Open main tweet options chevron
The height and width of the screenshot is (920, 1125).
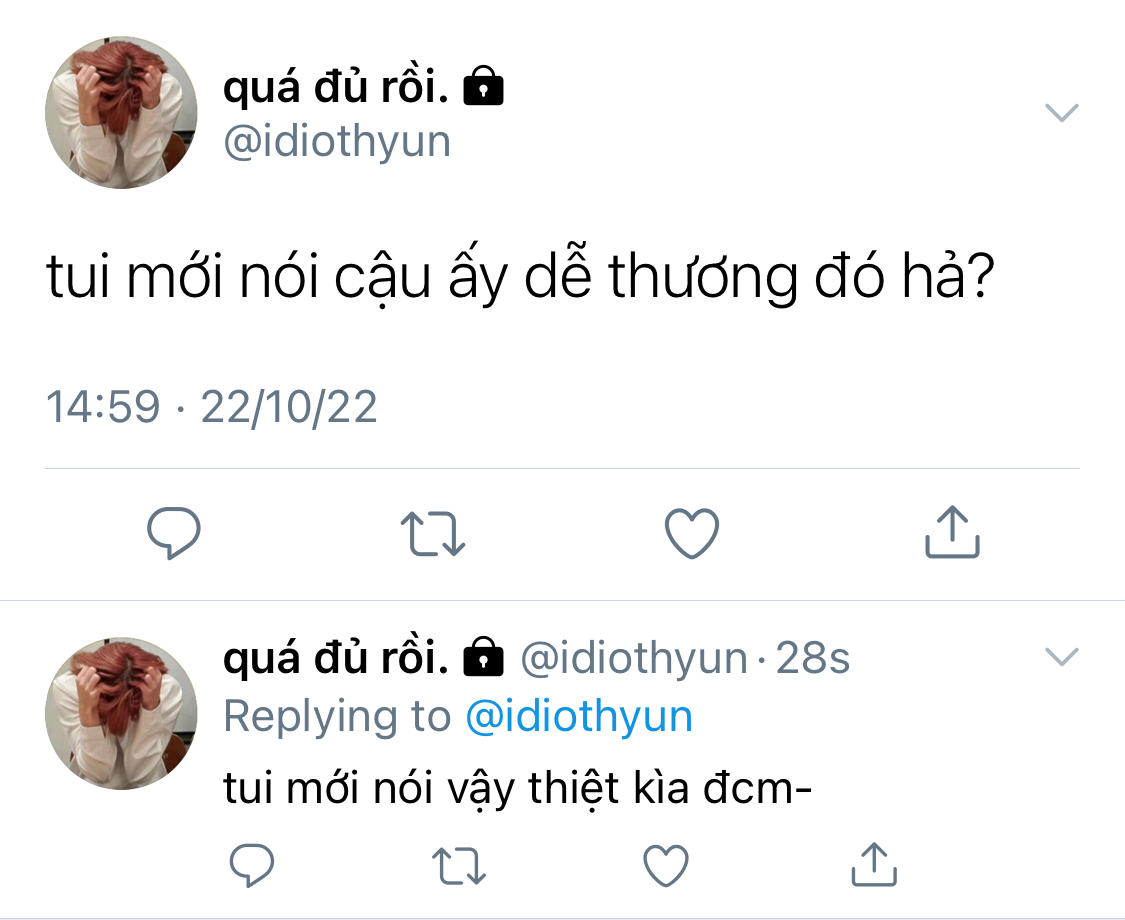pyautogui.click(x=1061, y=112)
